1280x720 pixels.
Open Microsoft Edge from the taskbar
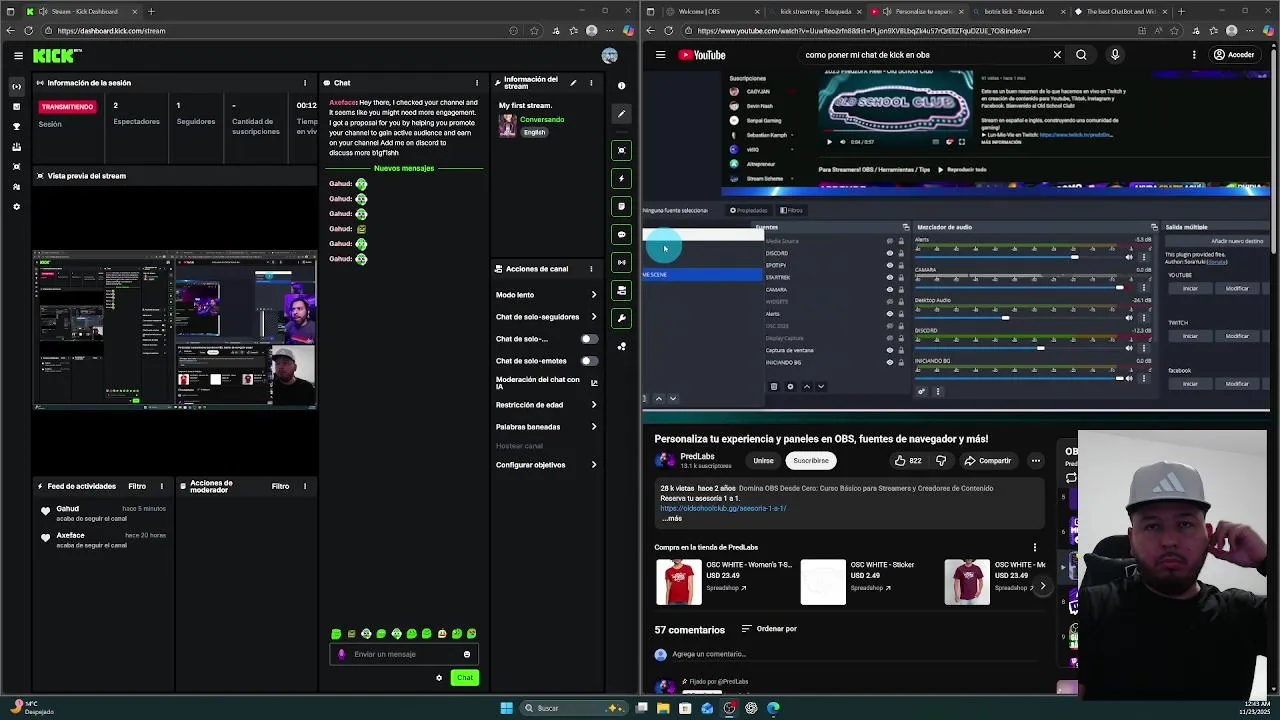click(773, 708)
